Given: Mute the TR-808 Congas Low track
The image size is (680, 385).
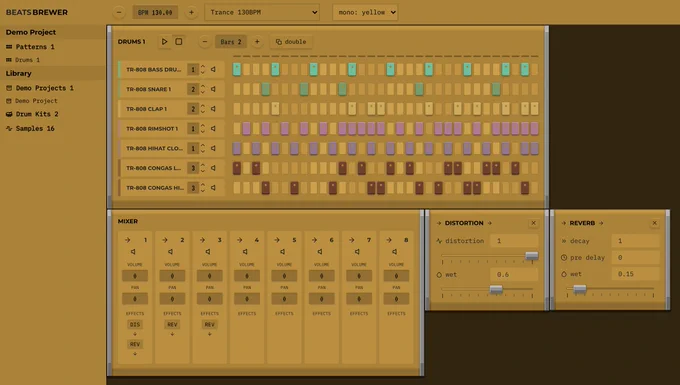Looking at the screenshot, I should pyautogui.click(x=213, y=168).
